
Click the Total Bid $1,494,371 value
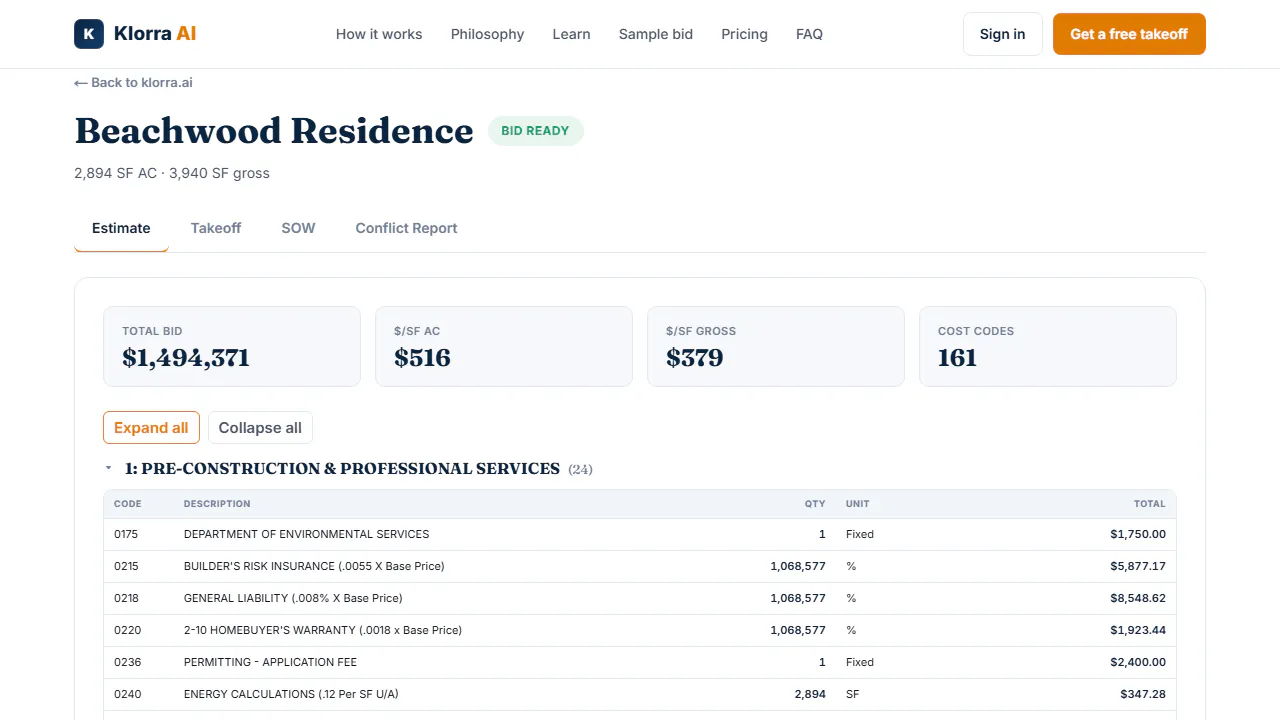(186, 358)
